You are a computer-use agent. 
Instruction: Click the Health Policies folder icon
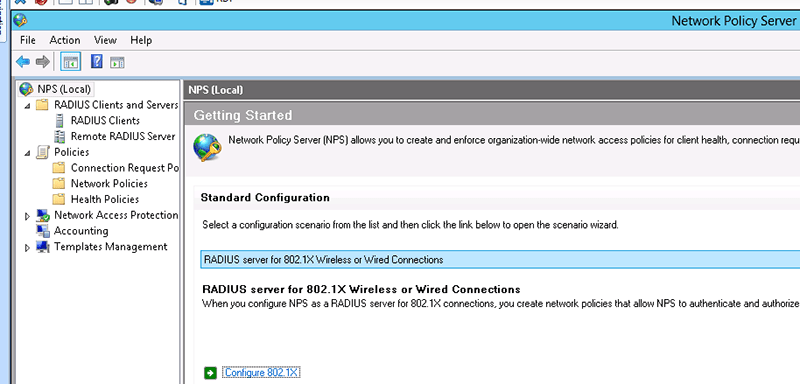click(x=59, y=199)
